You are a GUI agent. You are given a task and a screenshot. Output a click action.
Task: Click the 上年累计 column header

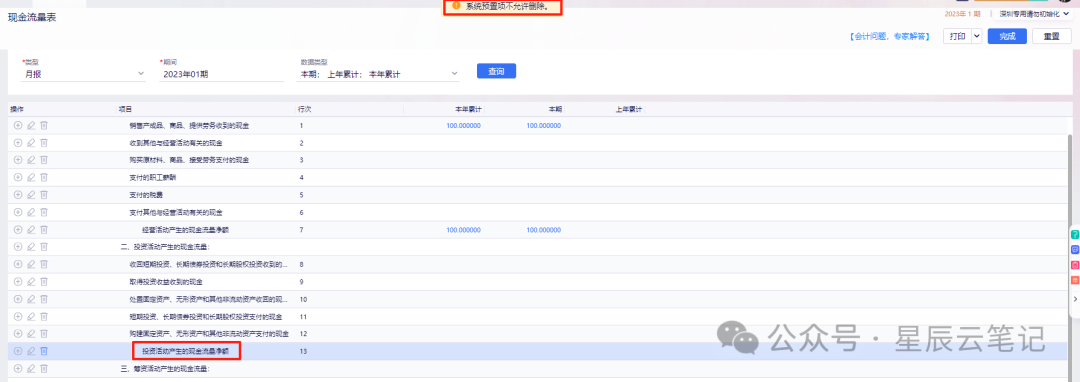click(x=629, y=109)
